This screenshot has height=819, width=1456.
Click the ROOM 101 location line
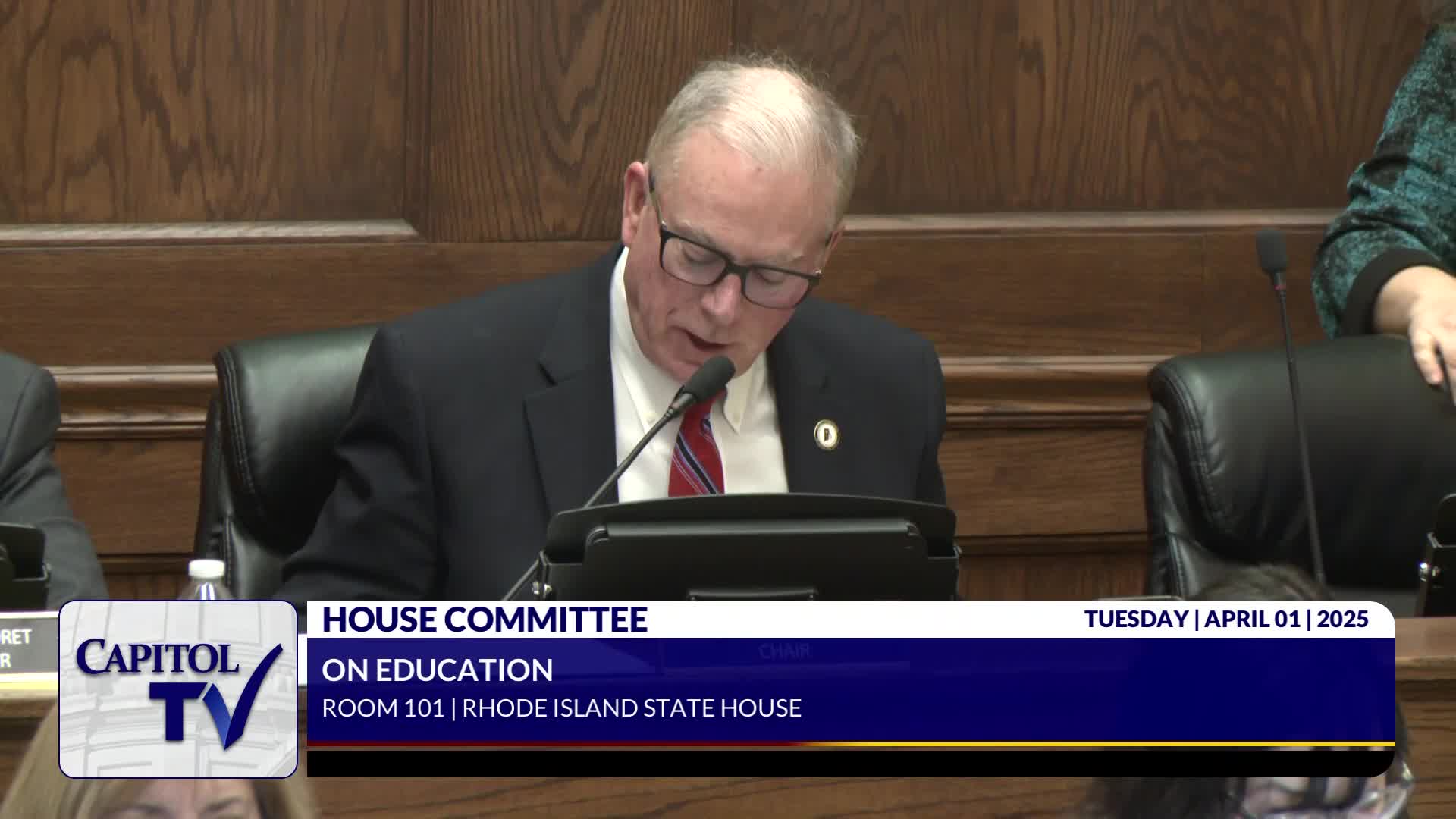[x=383, y=708]
